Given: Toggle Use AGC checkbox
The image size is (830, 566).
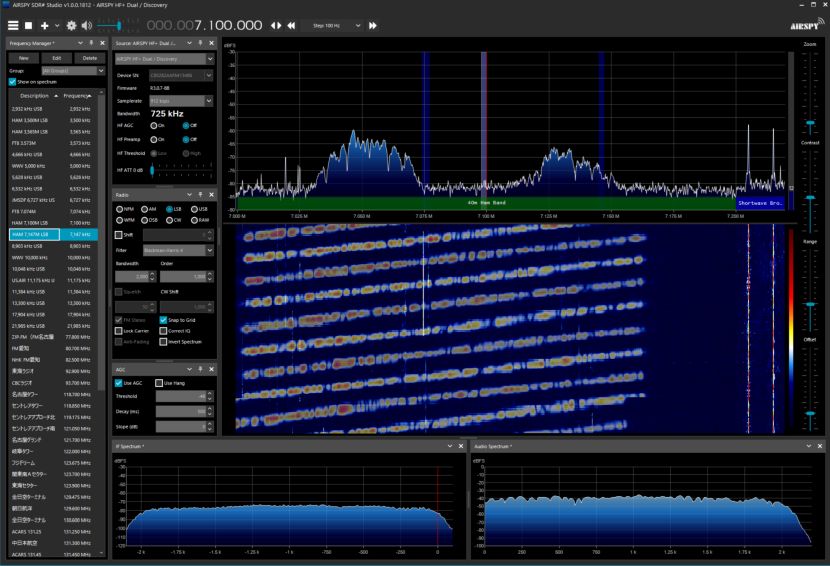Looking at the screenshot, I should pyautogui.click(x=119, y=383).
